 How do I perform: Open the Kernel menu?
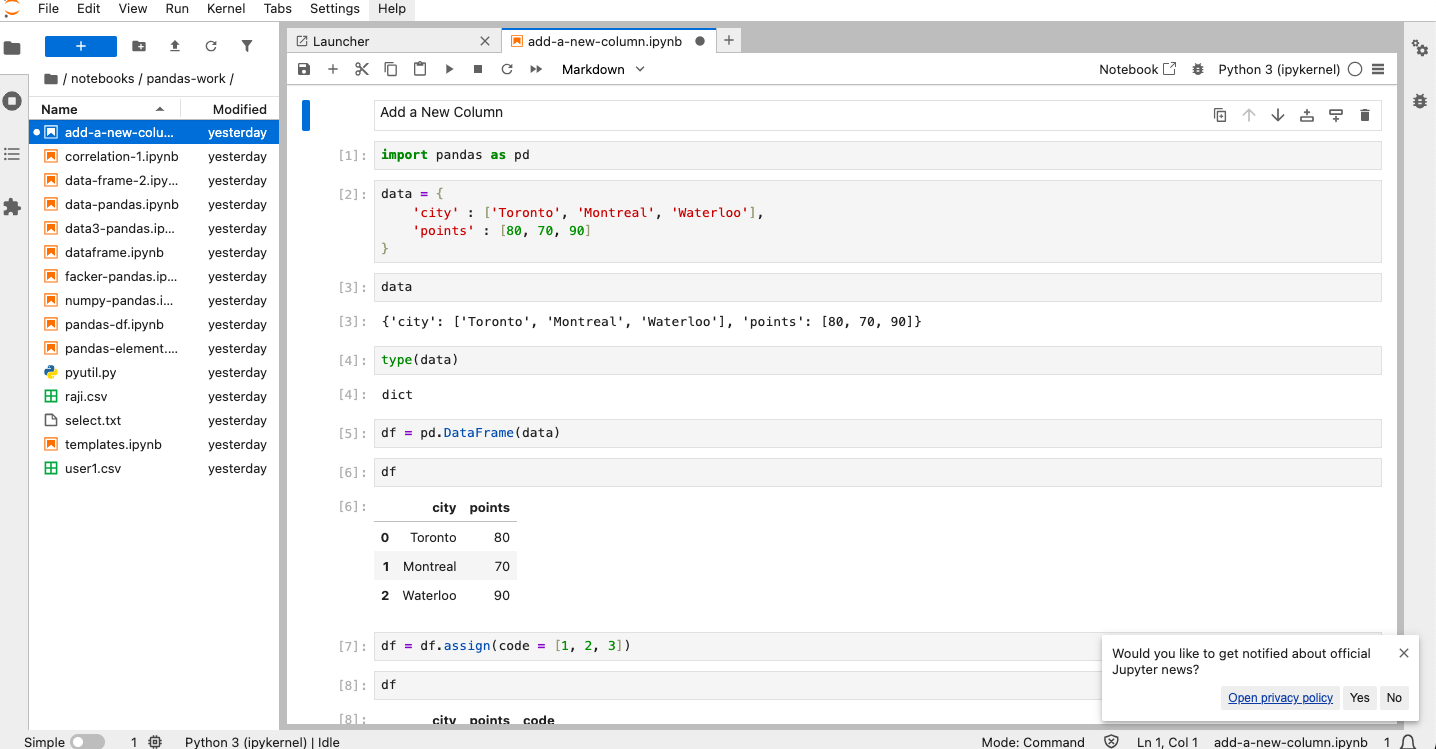coord(226,8)
